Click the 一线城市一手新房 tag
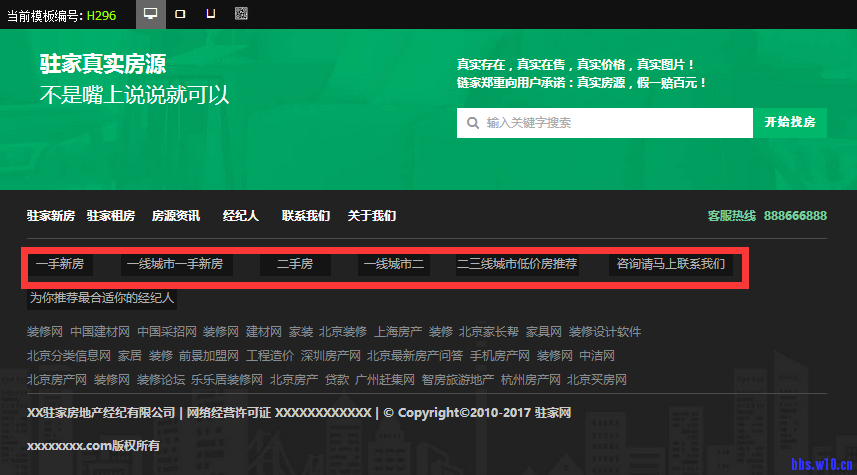 (174, 265)
